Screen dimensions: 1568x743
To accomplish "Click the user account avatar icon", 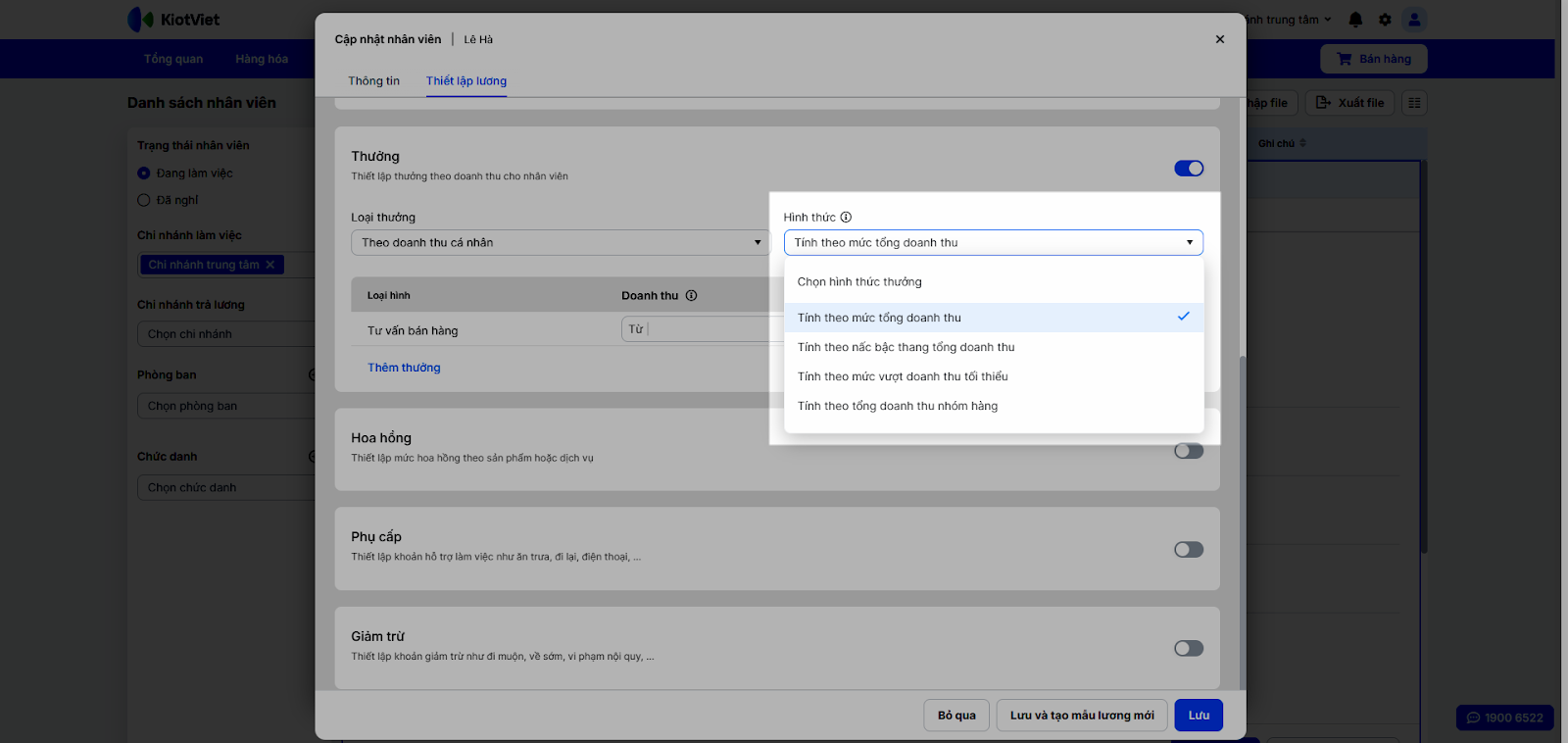I will point(1414,20).
